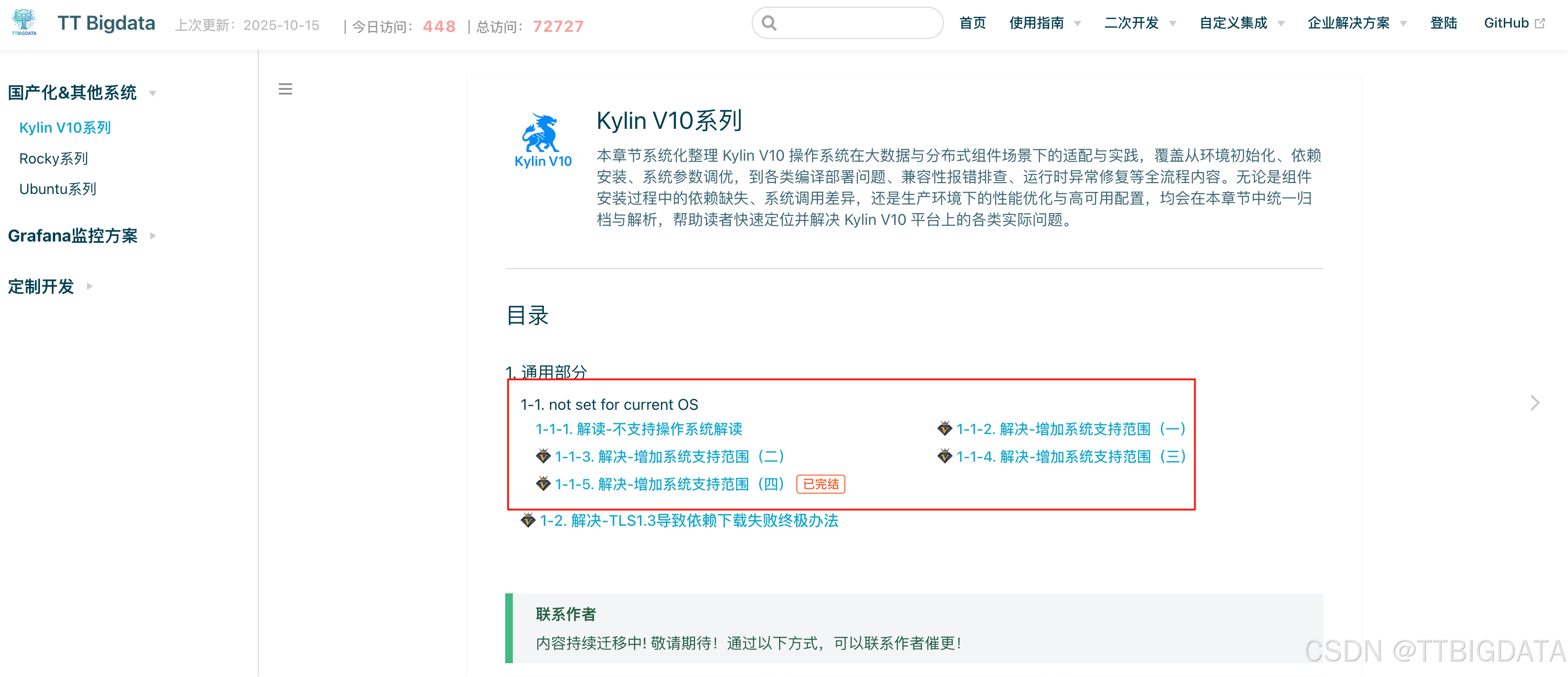The height and width of the screenshot is (677, 1568).
Task: Click the 登陆 link
Action: 1444,22
